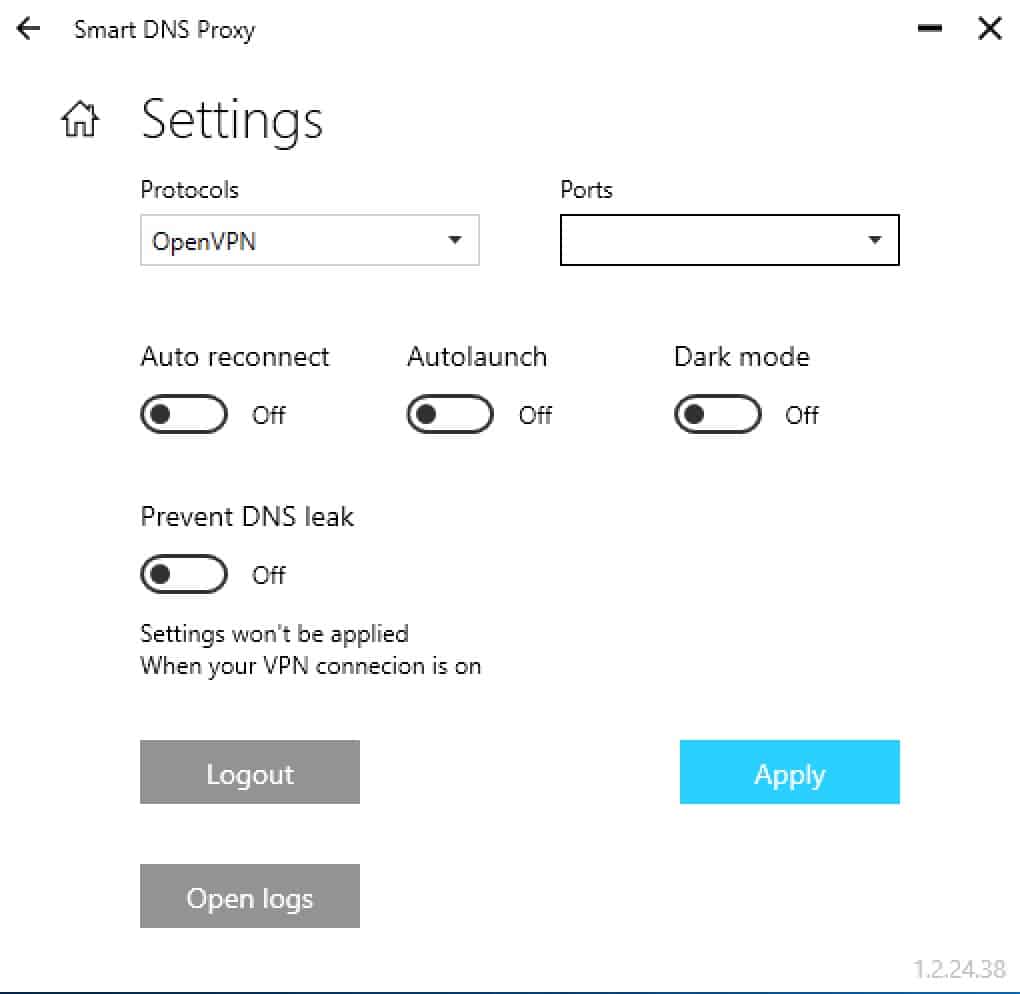Click the "Settings won't be applied" notice
1020x994 pixels.
pos(275,634)
